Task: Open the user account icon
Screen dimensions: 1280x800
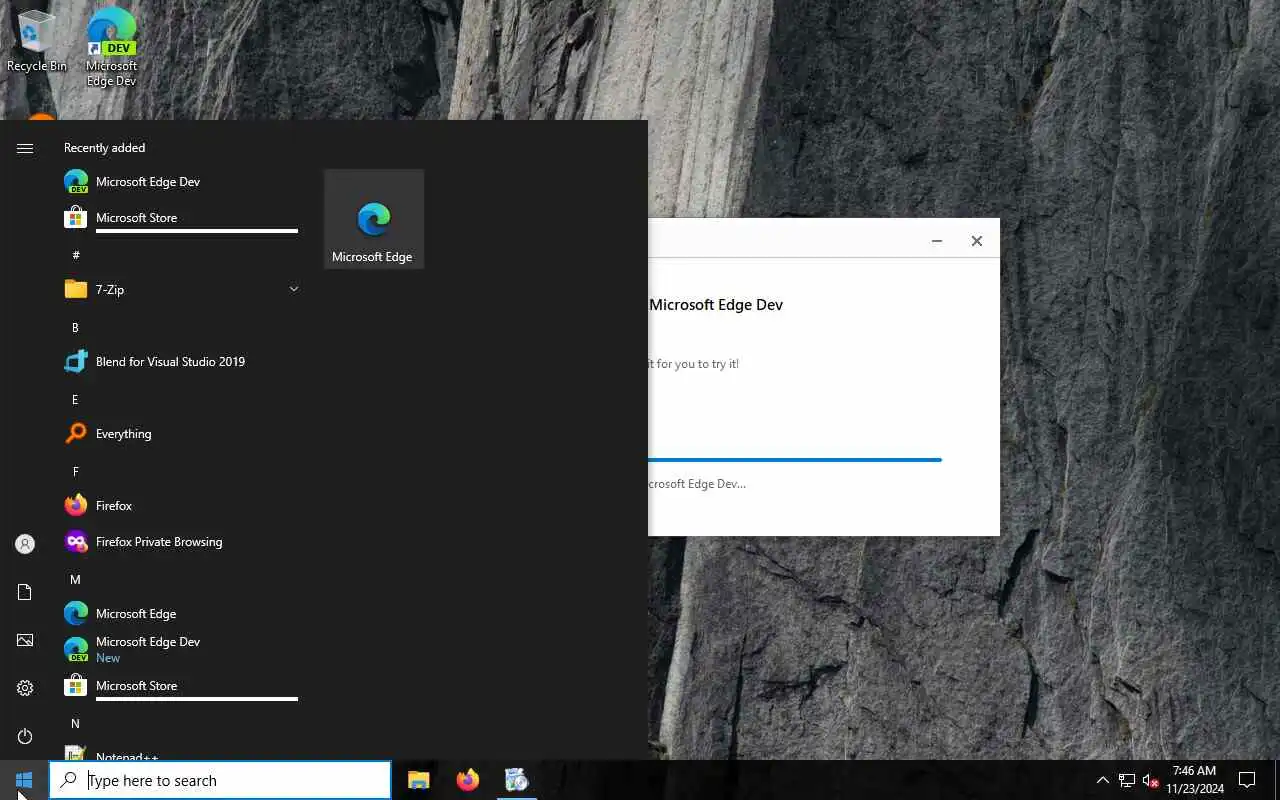Action: (25, 544)
